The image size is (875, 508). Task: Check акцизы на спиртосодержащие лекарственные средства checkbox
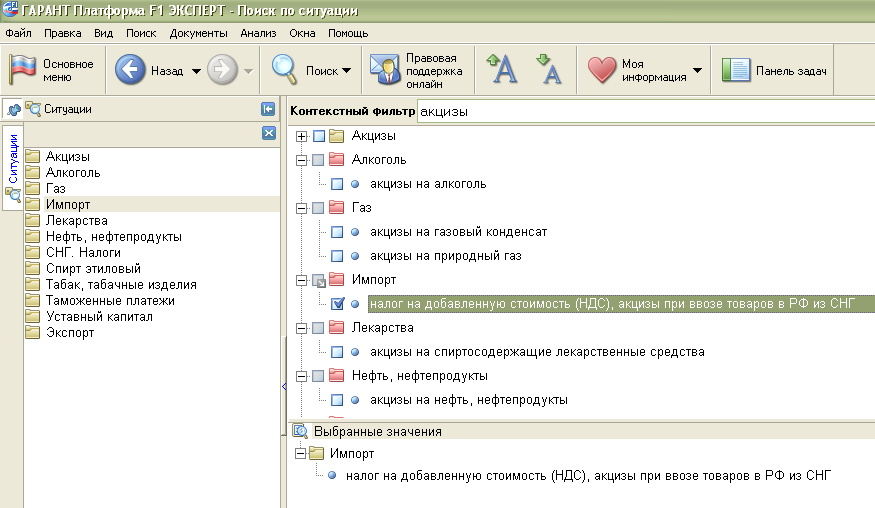click(x=337, y=352)
